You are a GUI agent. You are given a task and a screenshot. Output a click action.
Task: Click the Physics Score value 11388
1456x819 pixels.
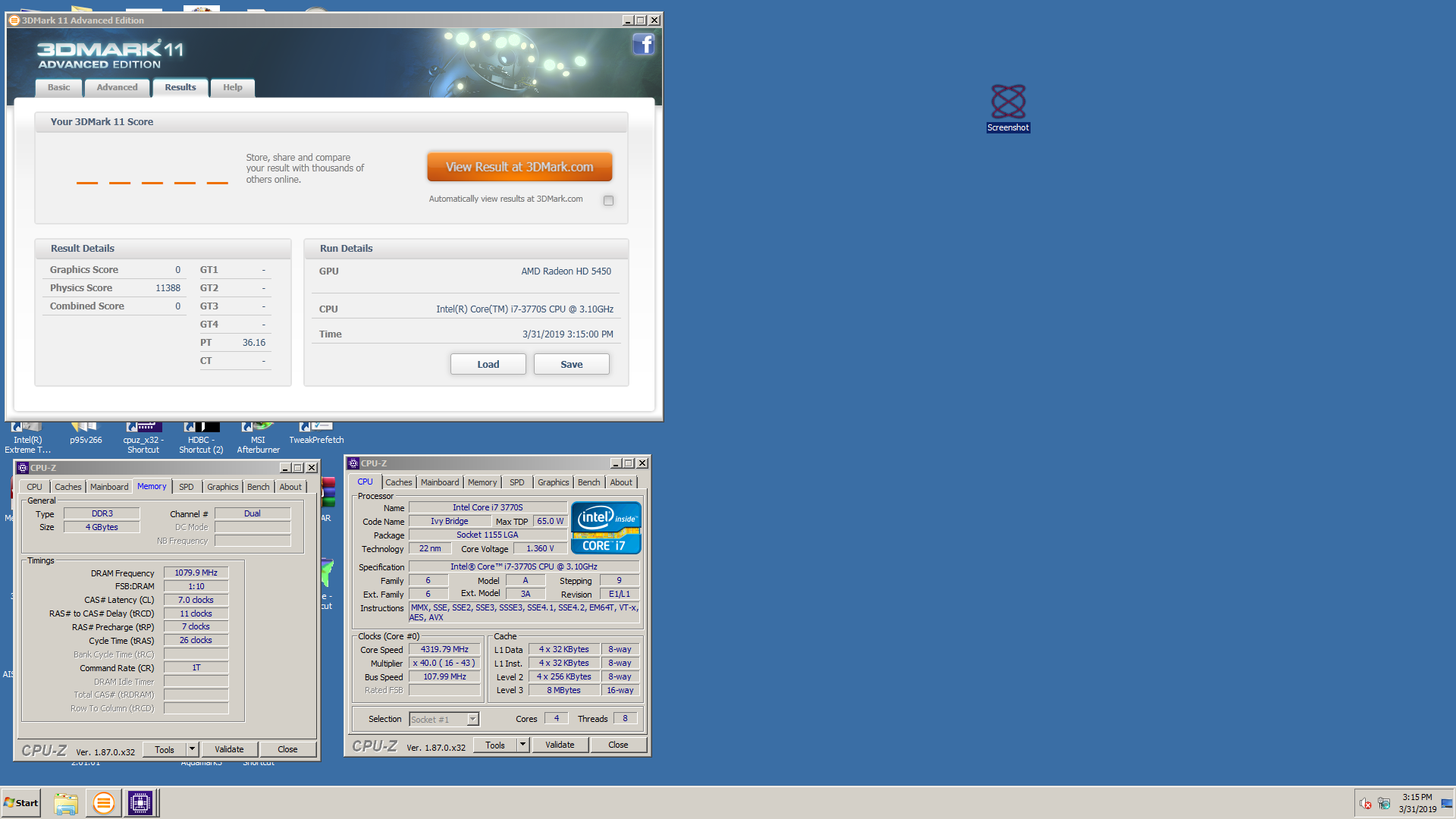point(168,288)
